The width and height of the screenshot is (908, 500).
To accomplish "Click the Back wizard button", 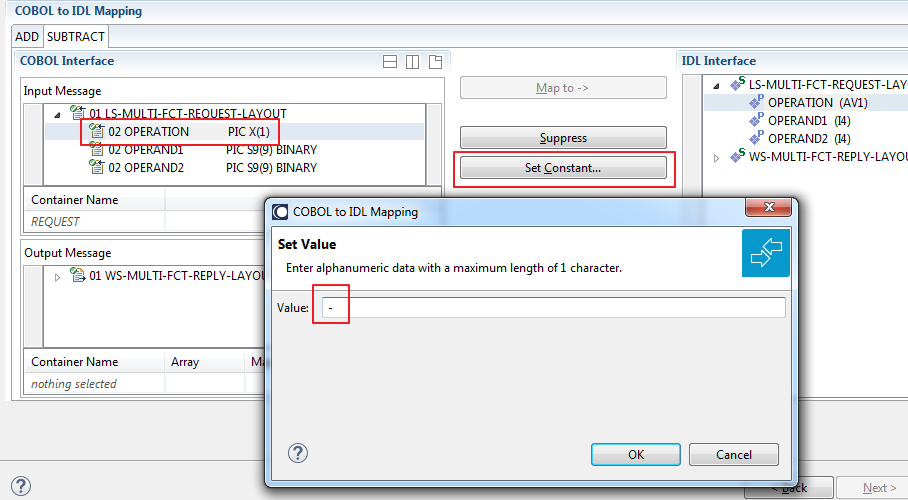I will click(x=789, y=488).
